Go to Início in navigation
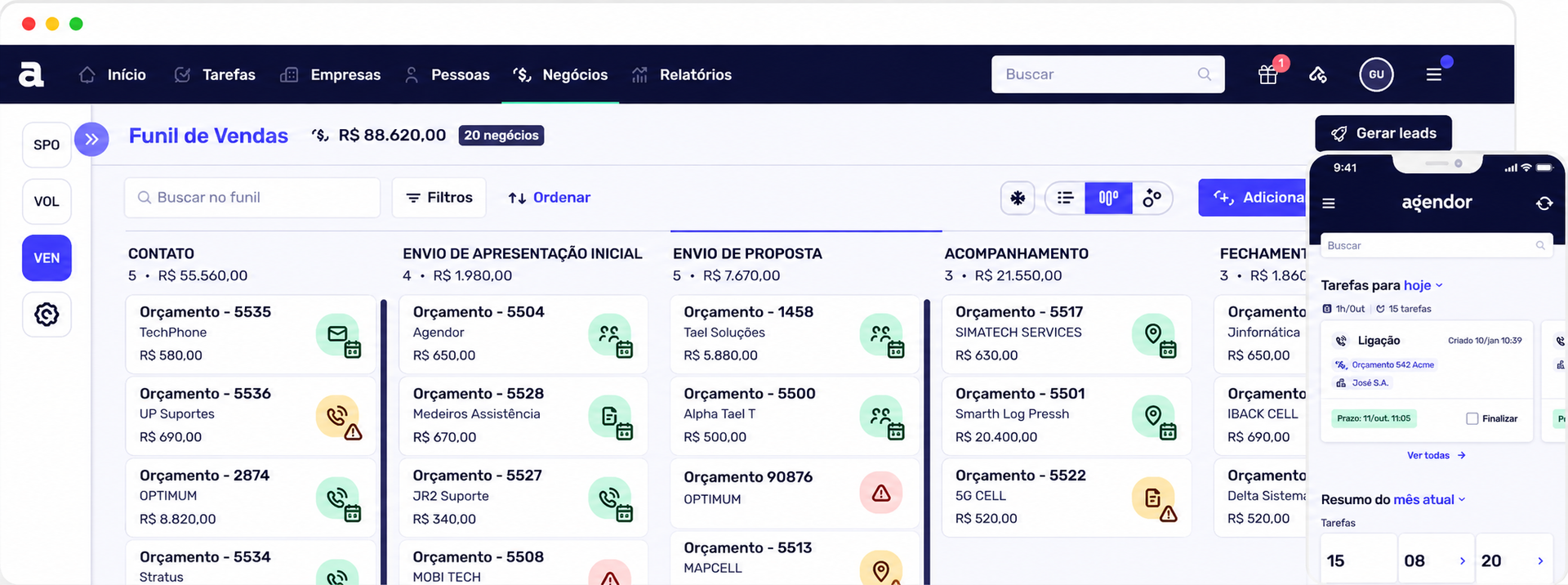The image size is (1568, 585). 113,74
